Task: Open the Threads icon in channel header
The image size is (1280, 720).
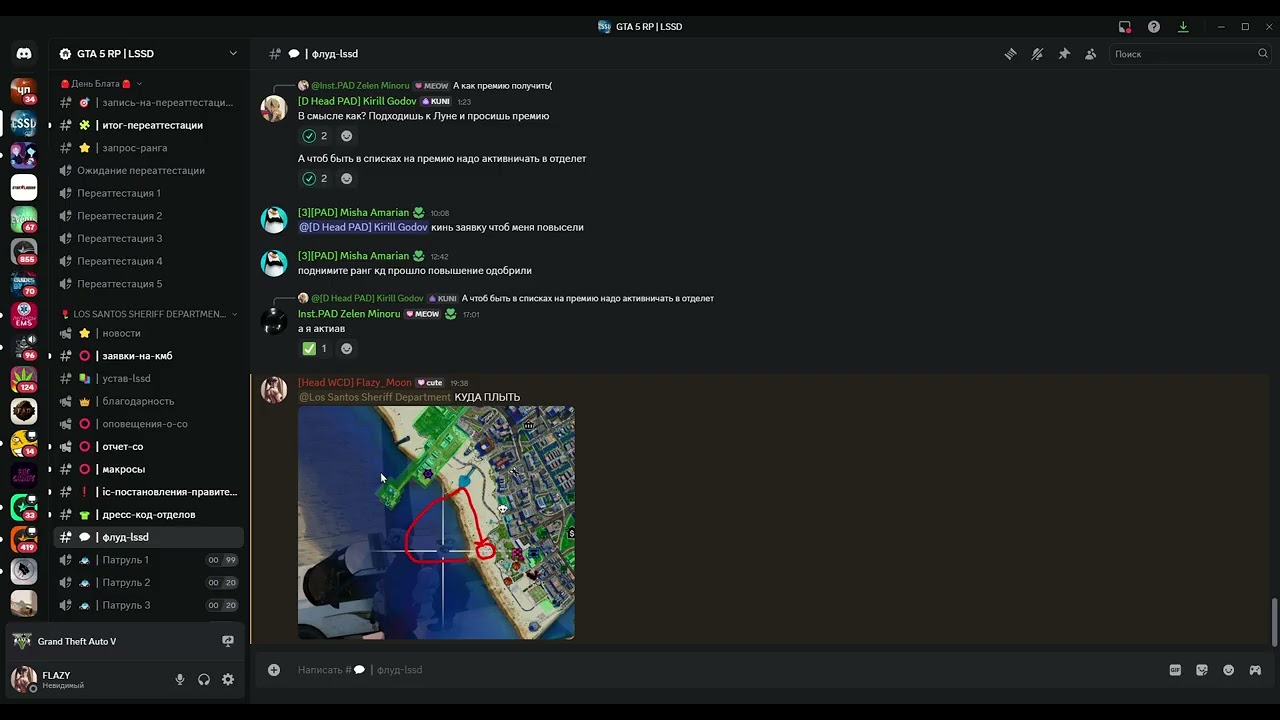Action: click(1010, 54)
